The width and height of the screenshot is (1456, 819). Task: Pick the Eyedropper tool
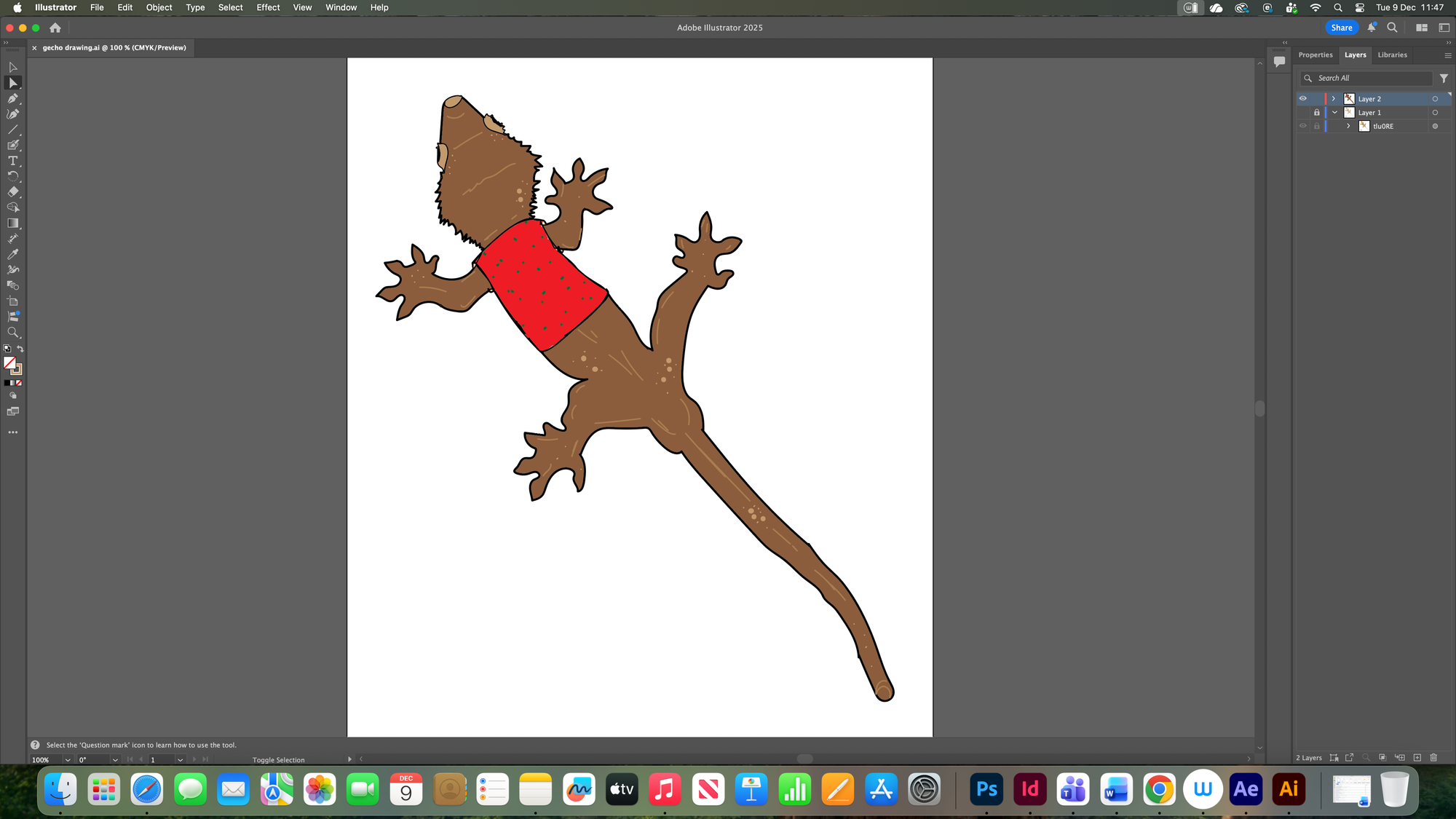click(x=12, y=254)
